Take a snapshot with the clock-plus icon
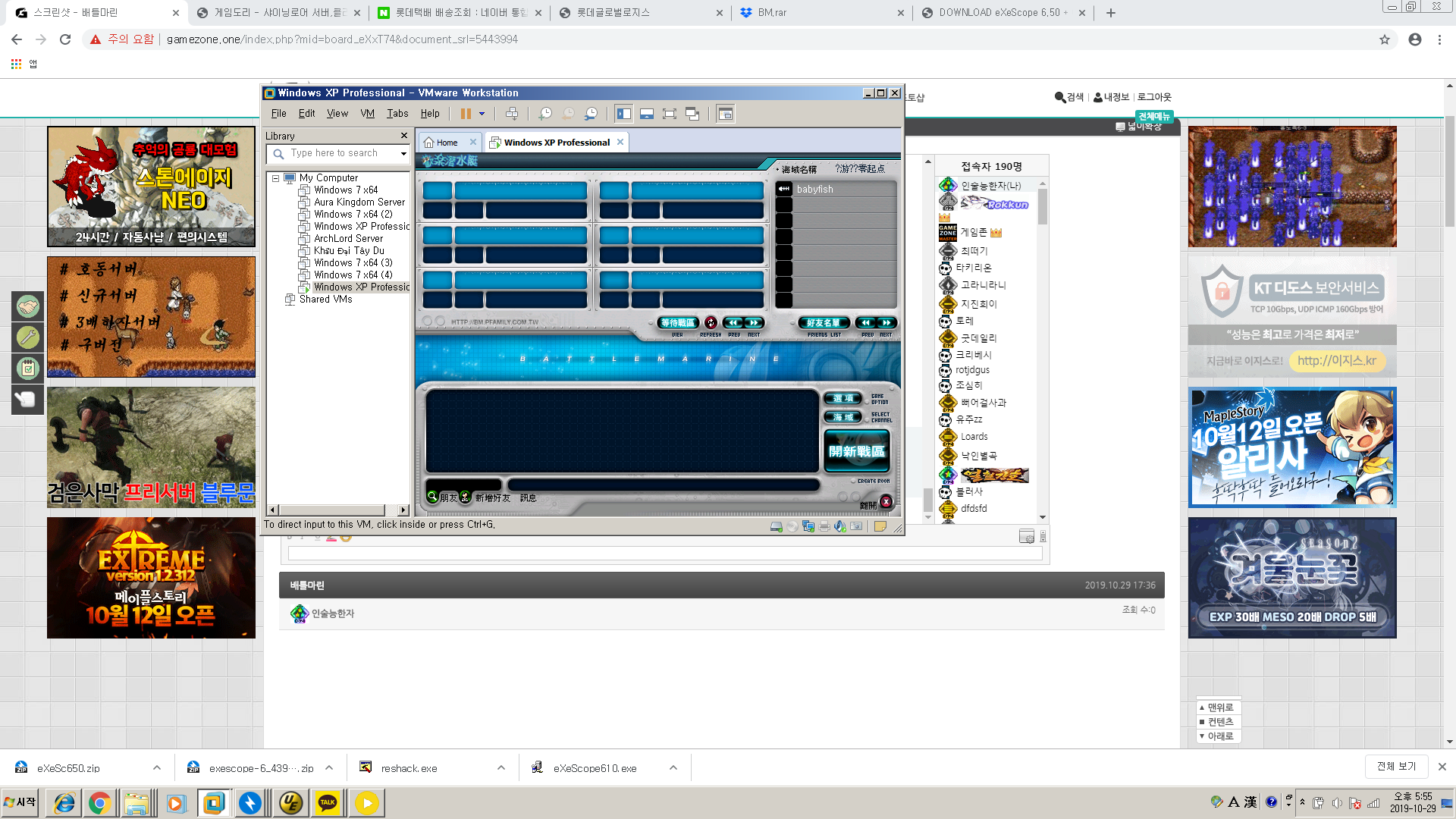The width and height of the screenshot is (1456, 819). 545,114
